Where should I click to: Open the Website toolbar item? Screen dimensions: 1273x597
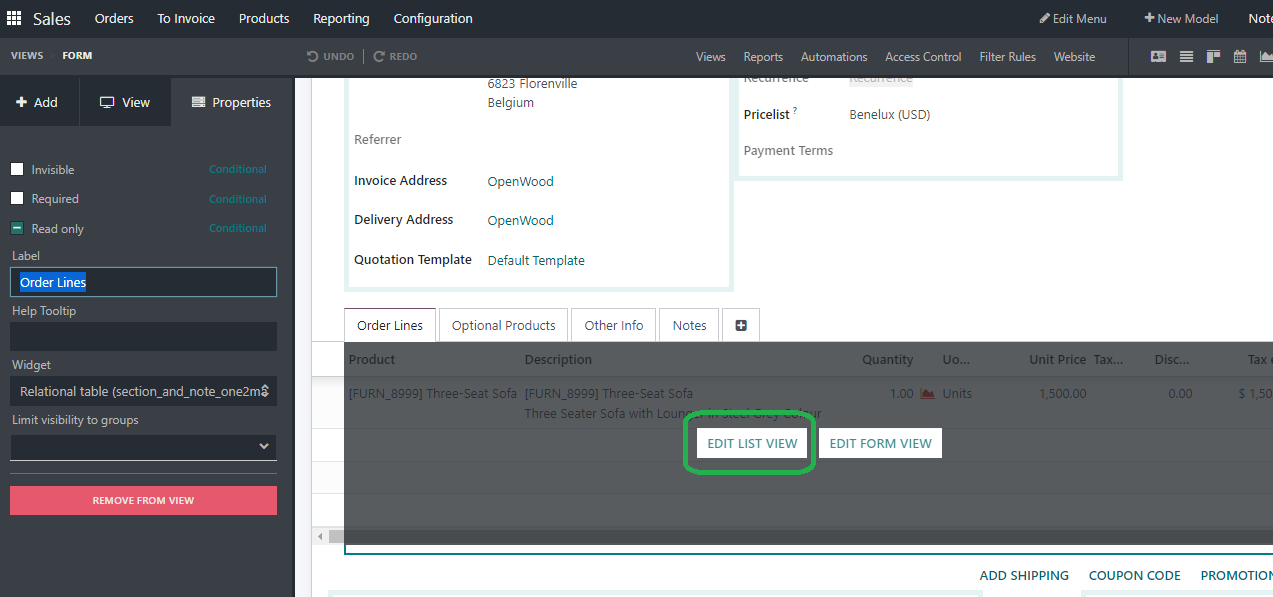pyautogui.click(x=1074, y=57)
